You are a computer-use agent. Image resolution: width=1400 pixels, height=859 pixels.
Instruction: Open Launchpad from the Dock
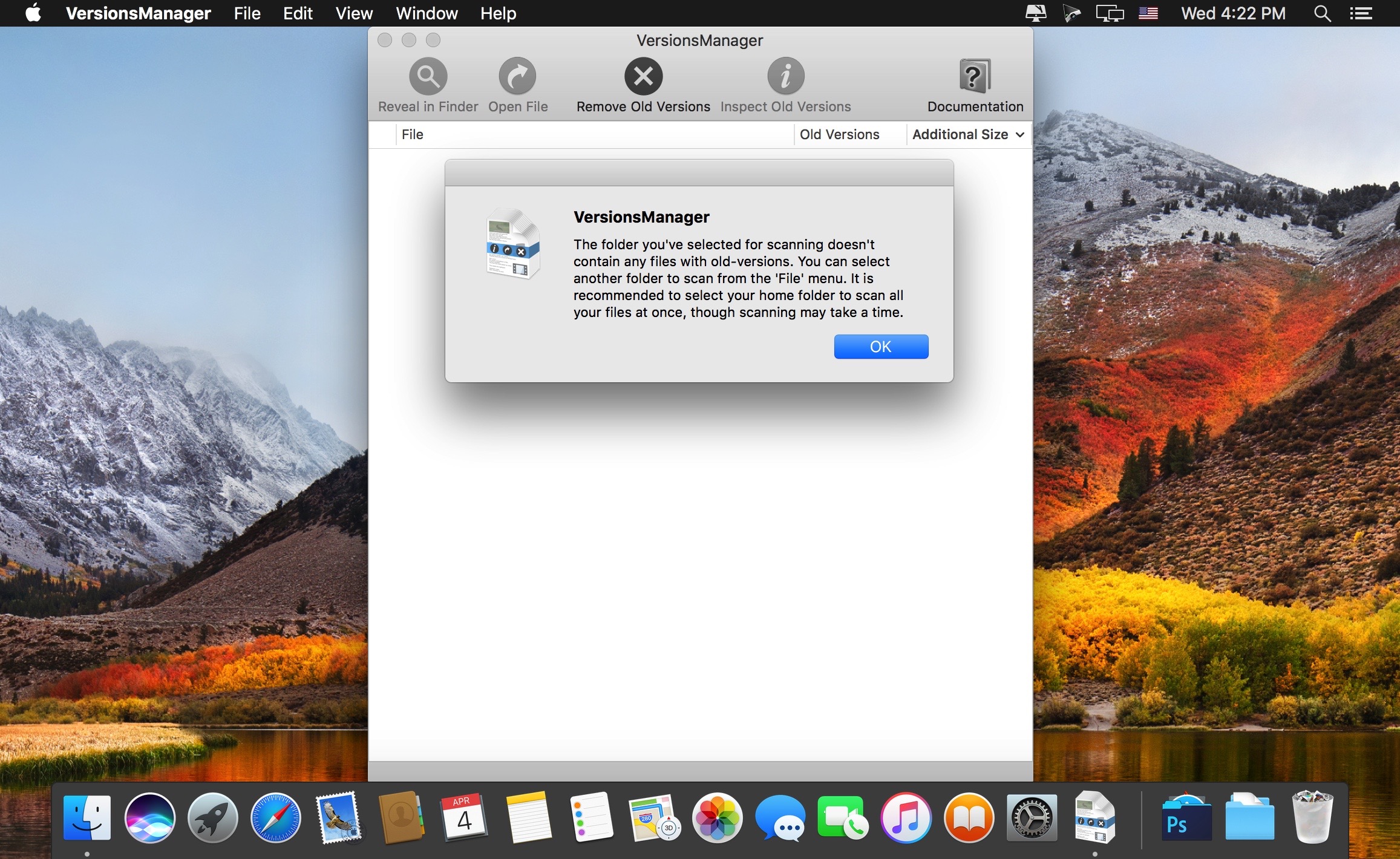(x=213, y=818)
